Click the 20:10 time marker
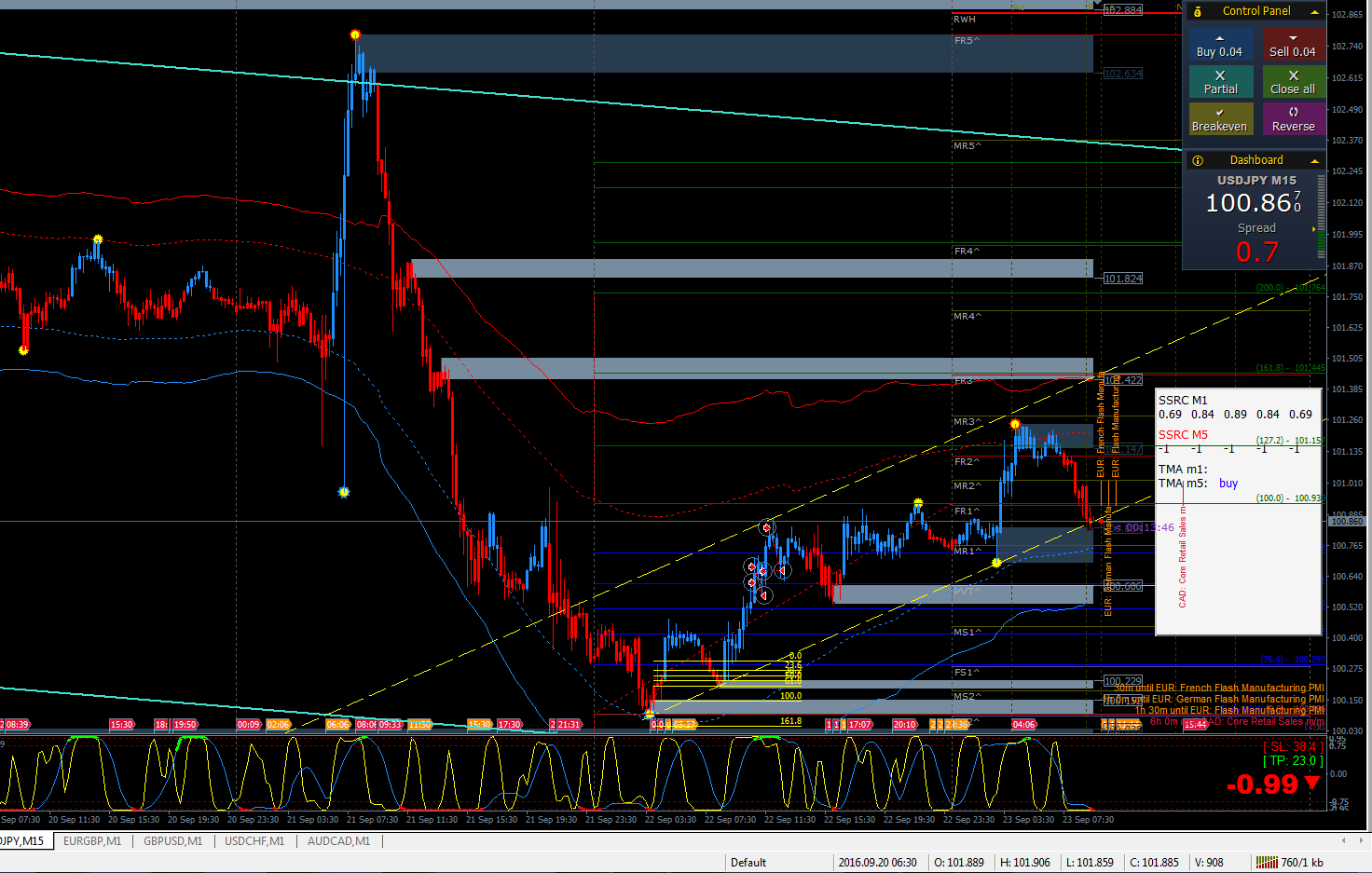This screenshot has width=1372, height=873. click(x=904, y=724)
